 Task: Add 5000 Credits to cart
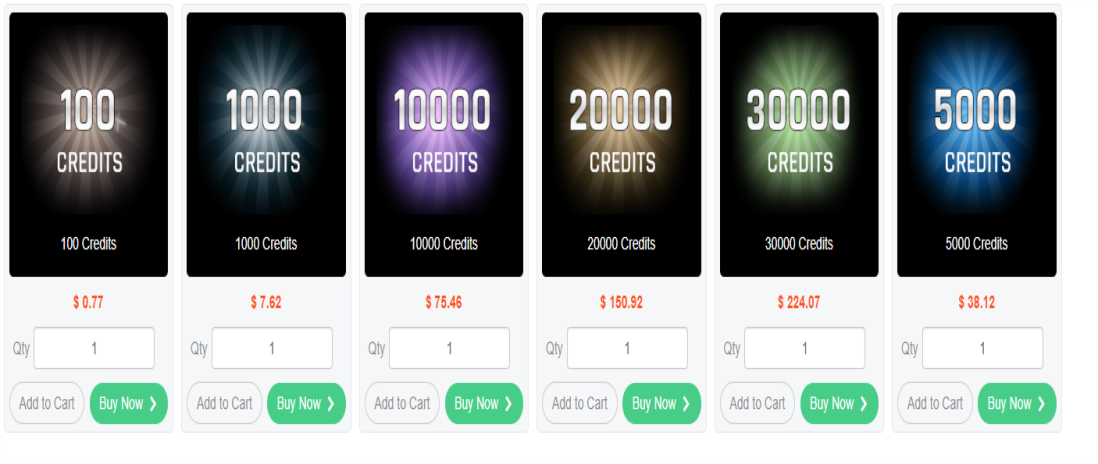tap(935, 403)
